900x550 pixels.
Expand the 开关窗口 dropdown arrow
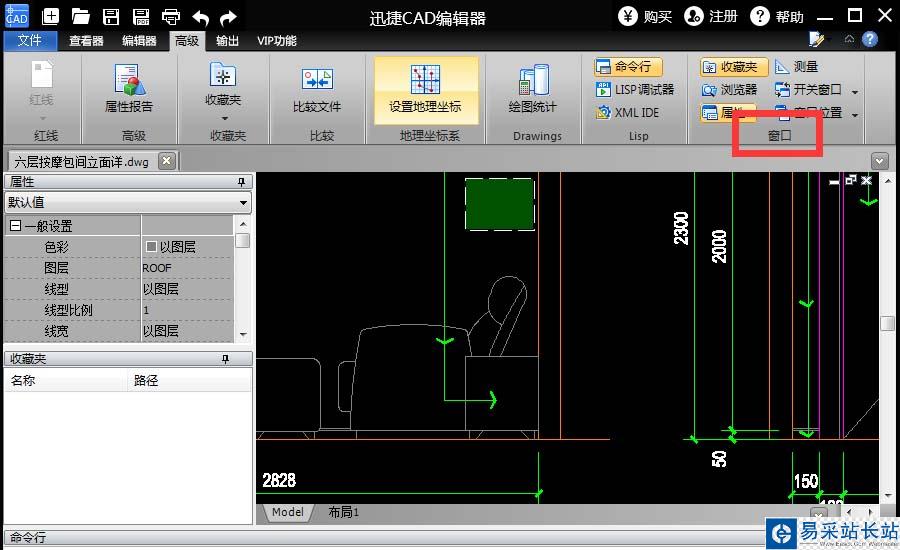(855, 91)
